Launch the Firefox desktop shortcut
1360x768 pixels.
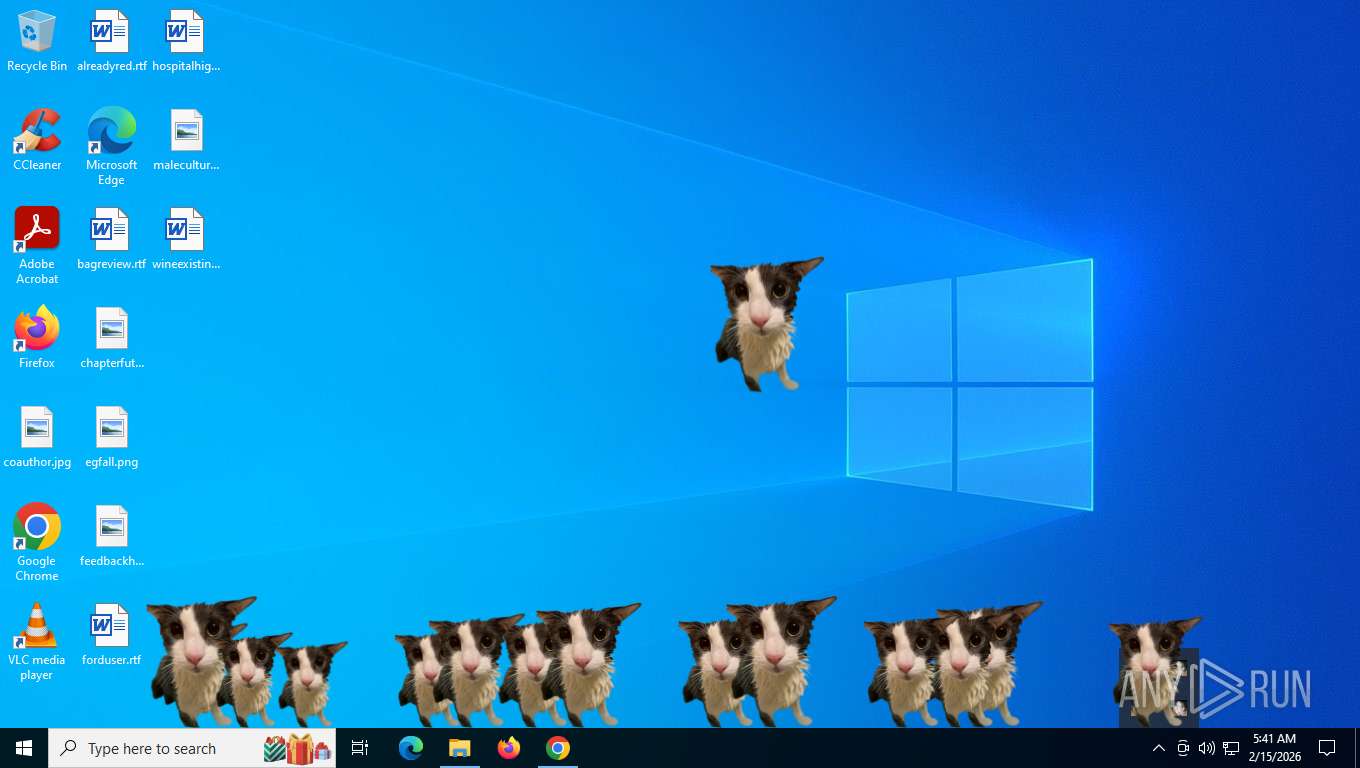coord(37,338)
